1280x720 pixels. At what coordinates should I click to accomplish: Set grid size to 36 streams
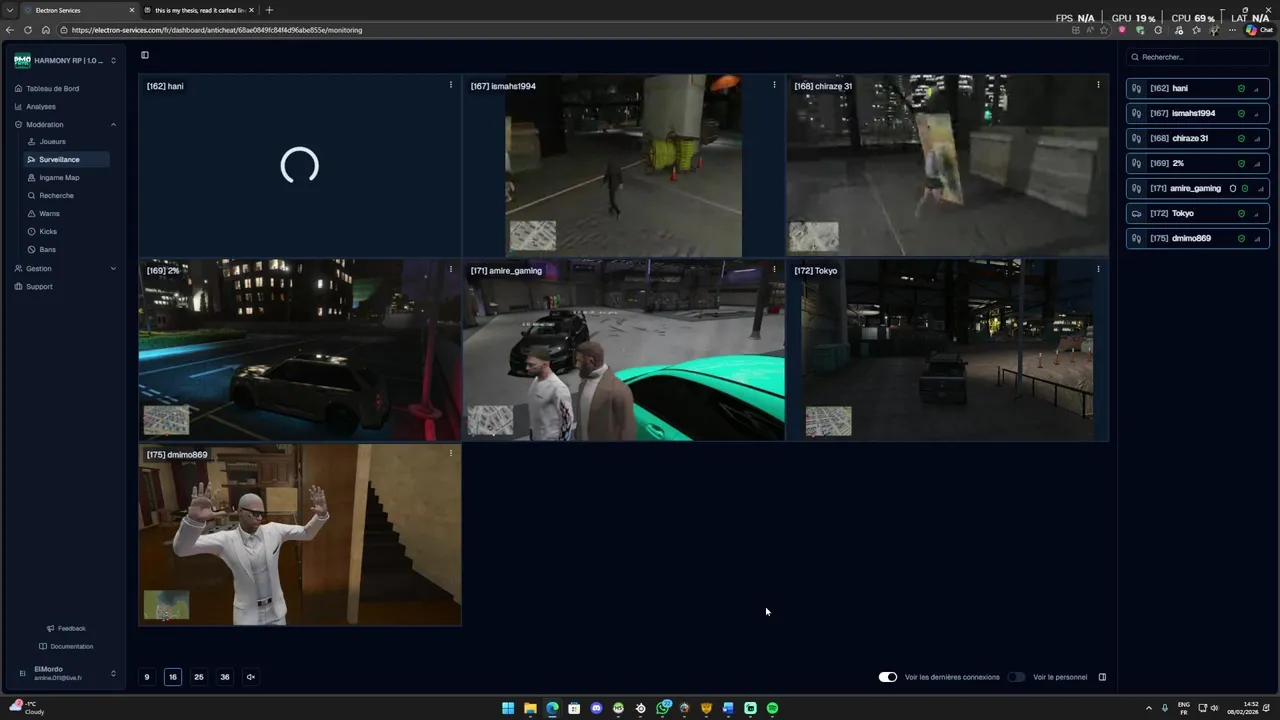coord(225,677)
